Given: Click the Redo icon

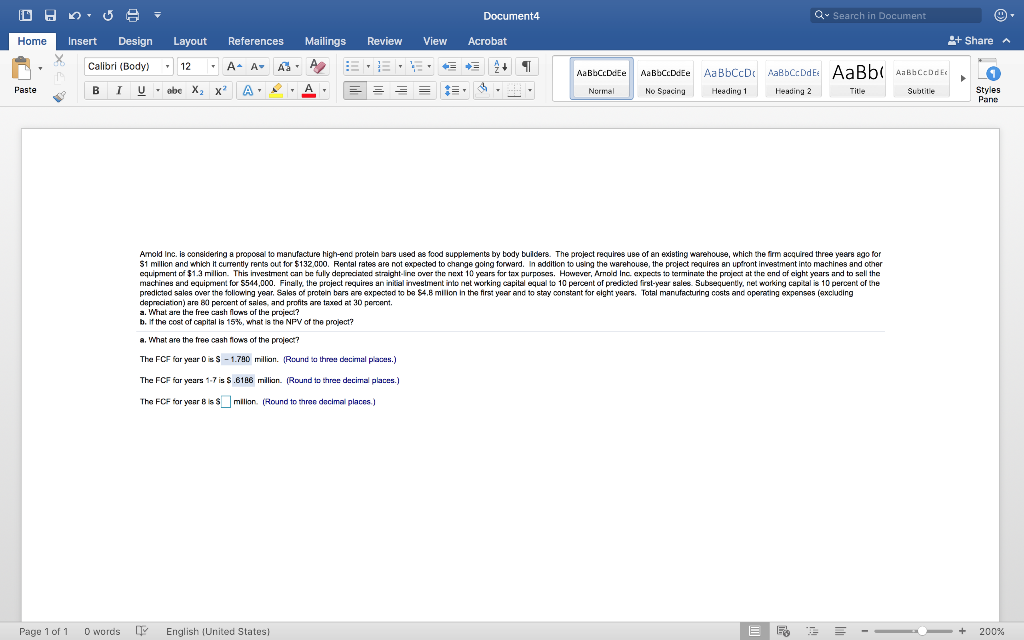Looking at the screenshot, I should tap(108, 15).
